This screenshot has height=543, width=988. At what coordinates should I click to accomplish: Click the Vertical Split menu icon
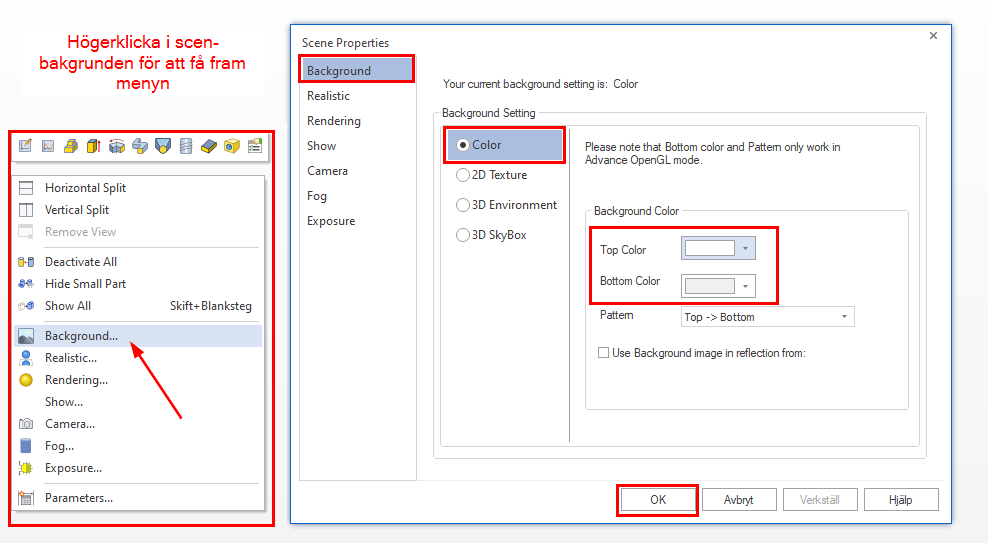click(x=26, y=210)
